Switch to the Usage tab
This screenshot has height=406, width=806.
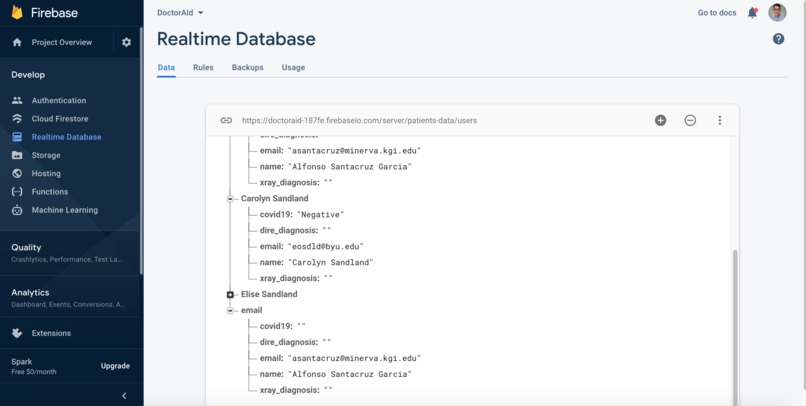293,67
